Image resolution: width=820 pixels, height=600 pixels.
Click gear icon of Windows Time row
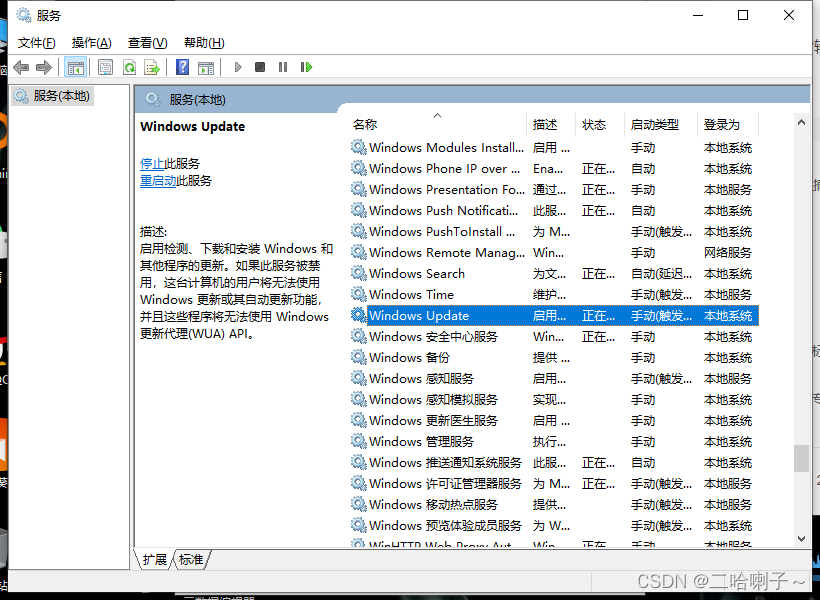point(359,294)
